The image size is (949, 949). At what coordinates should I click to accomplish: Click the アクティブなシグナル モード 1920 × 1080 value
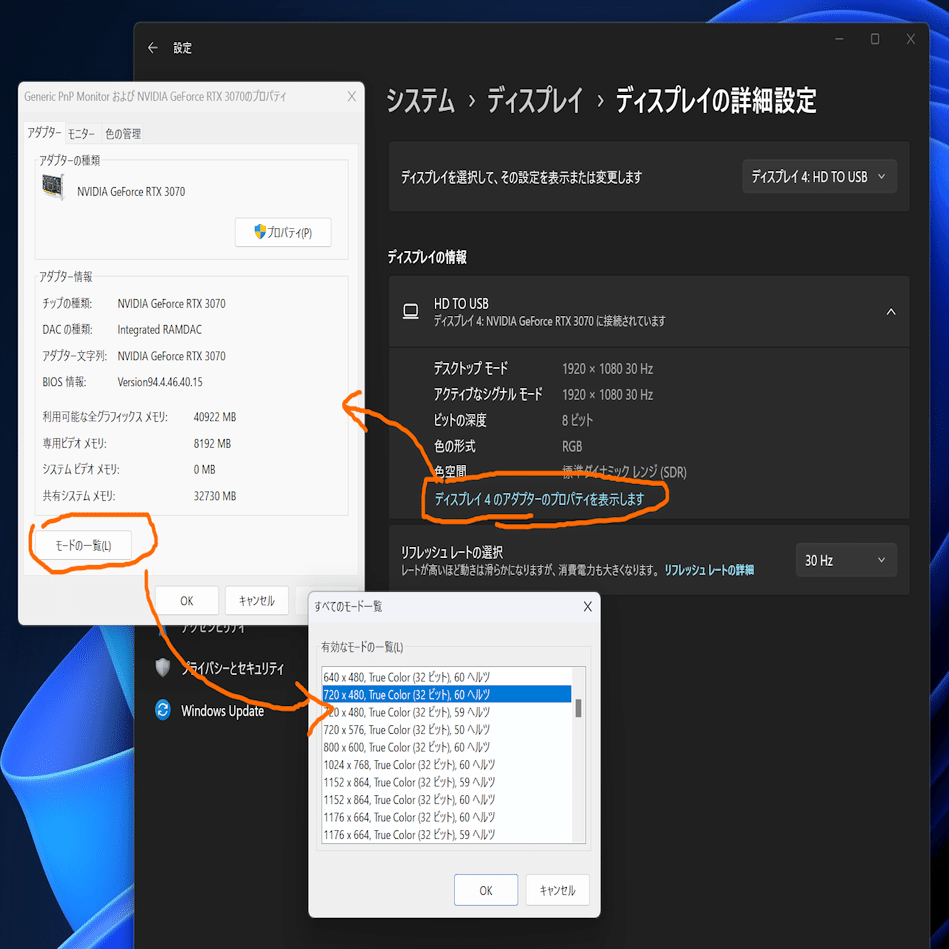click(x=607, y=395)
